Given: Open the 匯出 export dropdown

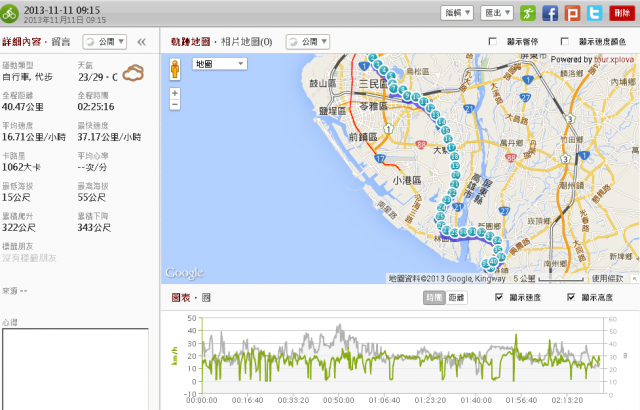Looking at the screenshot, I should [497, 13].
